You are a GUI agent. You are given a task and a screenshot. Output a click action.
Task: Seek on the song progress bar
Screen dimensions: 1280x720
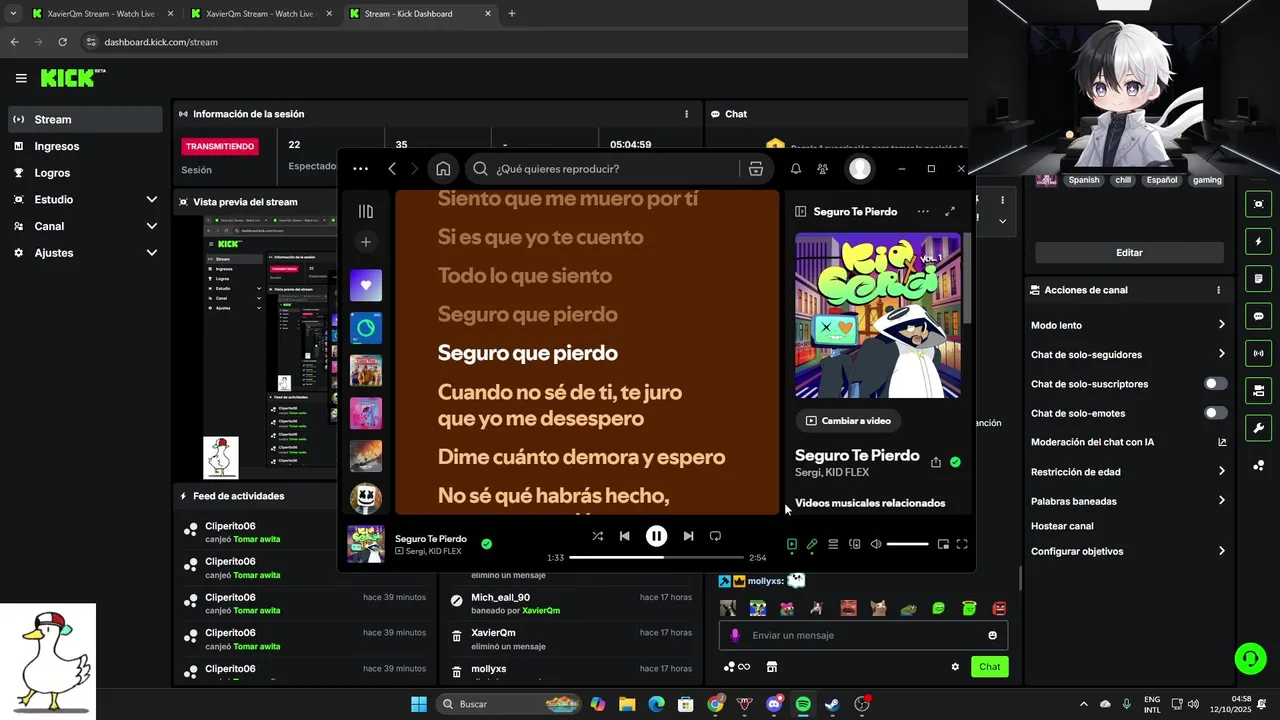[x=656, y=557]
